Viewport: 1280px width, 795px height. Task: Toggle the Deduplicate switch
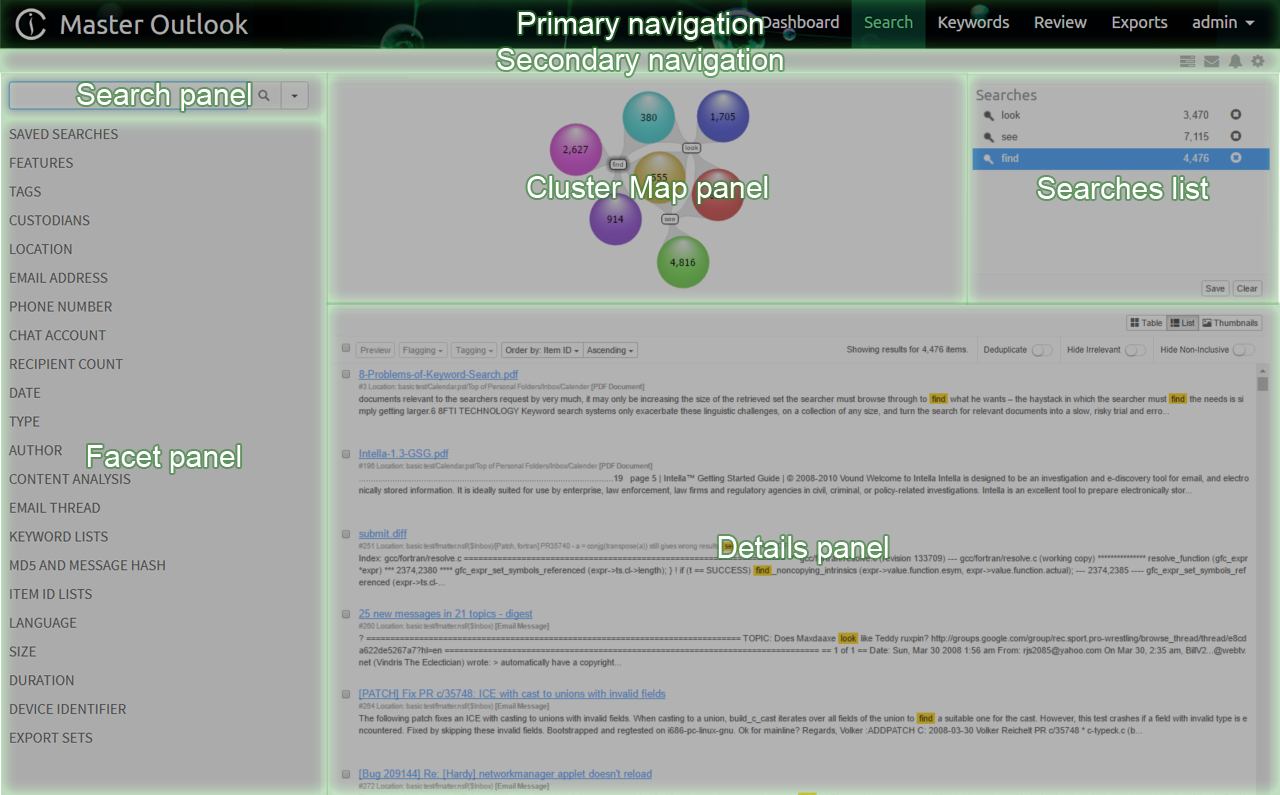[x=1042, y=350]
